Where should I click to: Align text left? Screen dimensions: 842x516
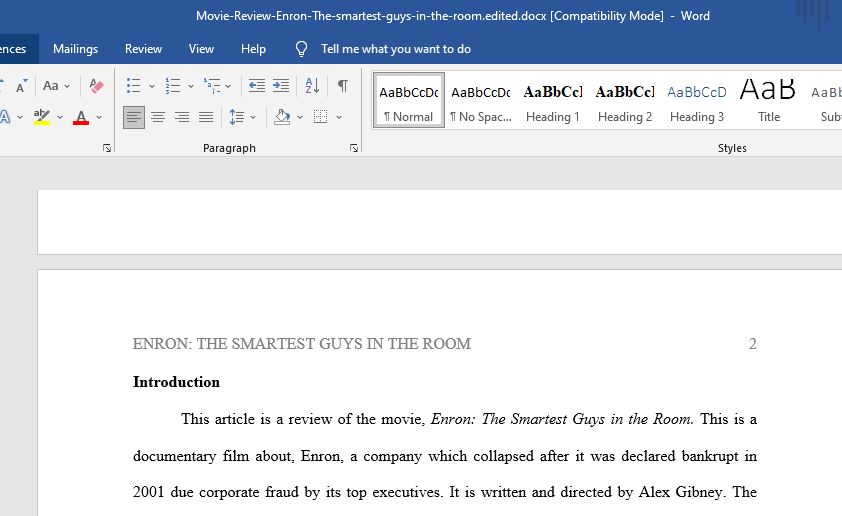click(x=134, y=117)
